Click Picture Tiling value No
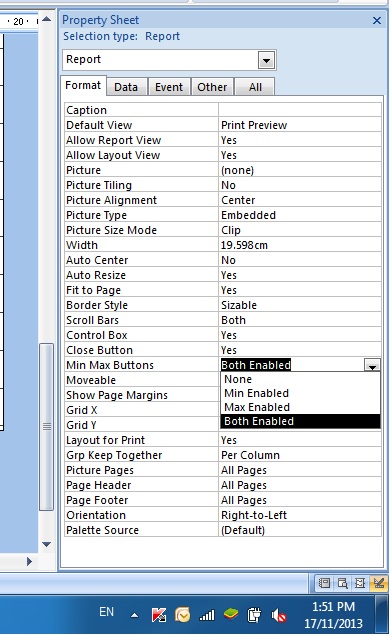This screenshot has width=392, height=637. coord(300,185)
